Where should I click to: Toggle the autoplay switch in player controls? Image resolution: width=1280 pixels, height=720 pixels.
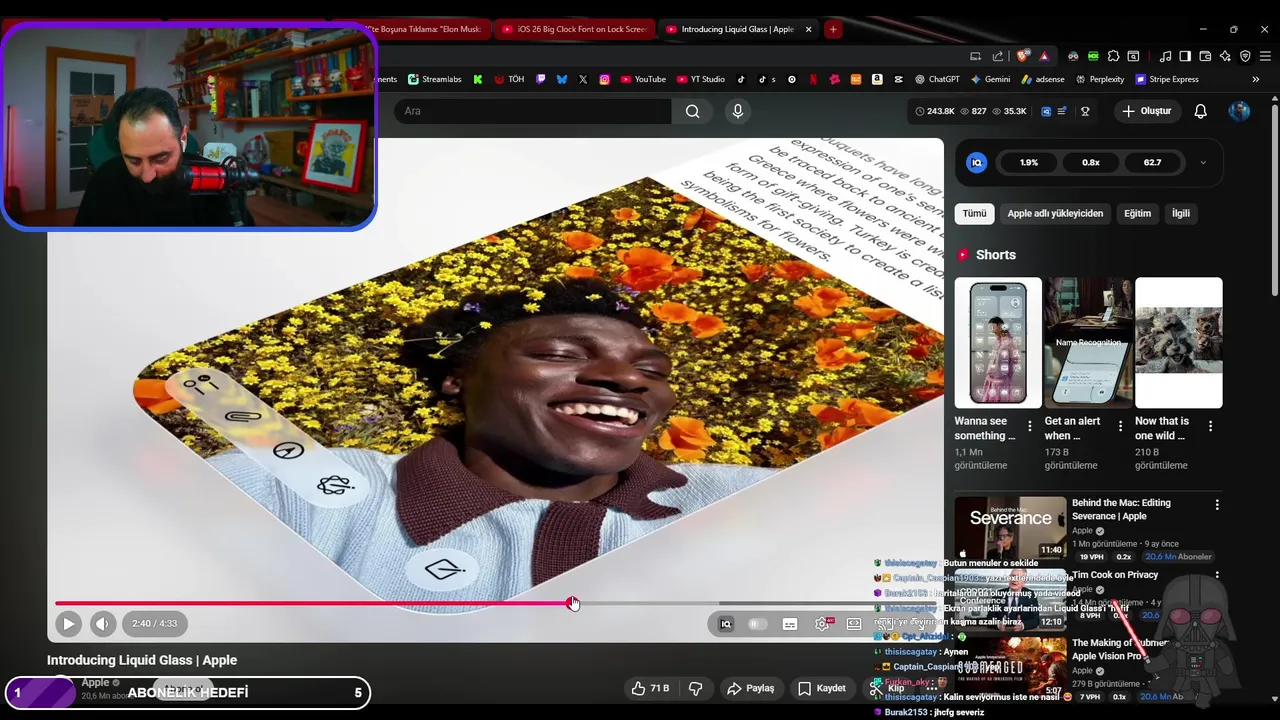point(758,624)
